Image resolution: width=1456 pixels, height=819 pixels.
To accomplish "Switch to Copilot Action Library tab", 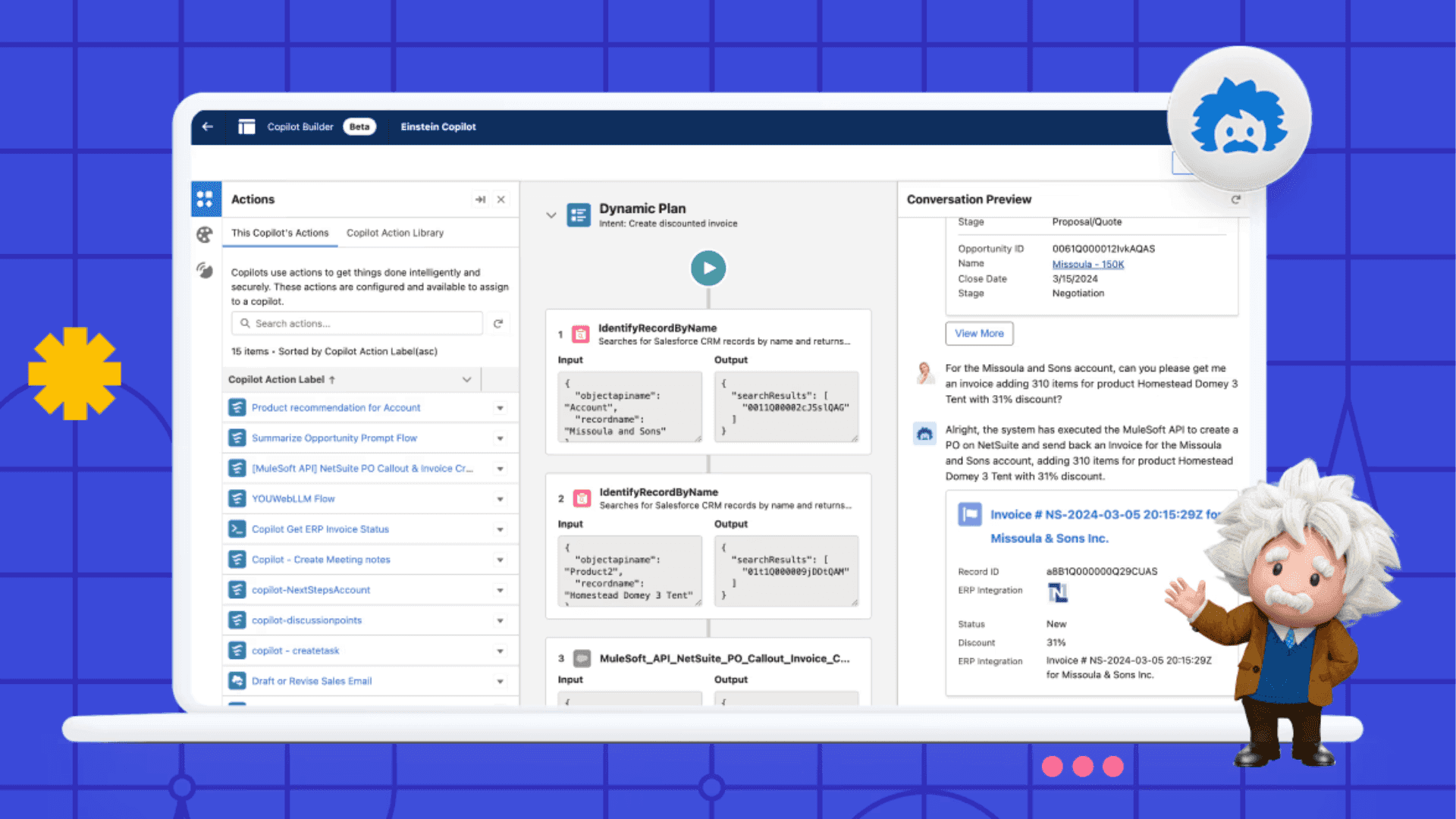I will pos(395,233).
